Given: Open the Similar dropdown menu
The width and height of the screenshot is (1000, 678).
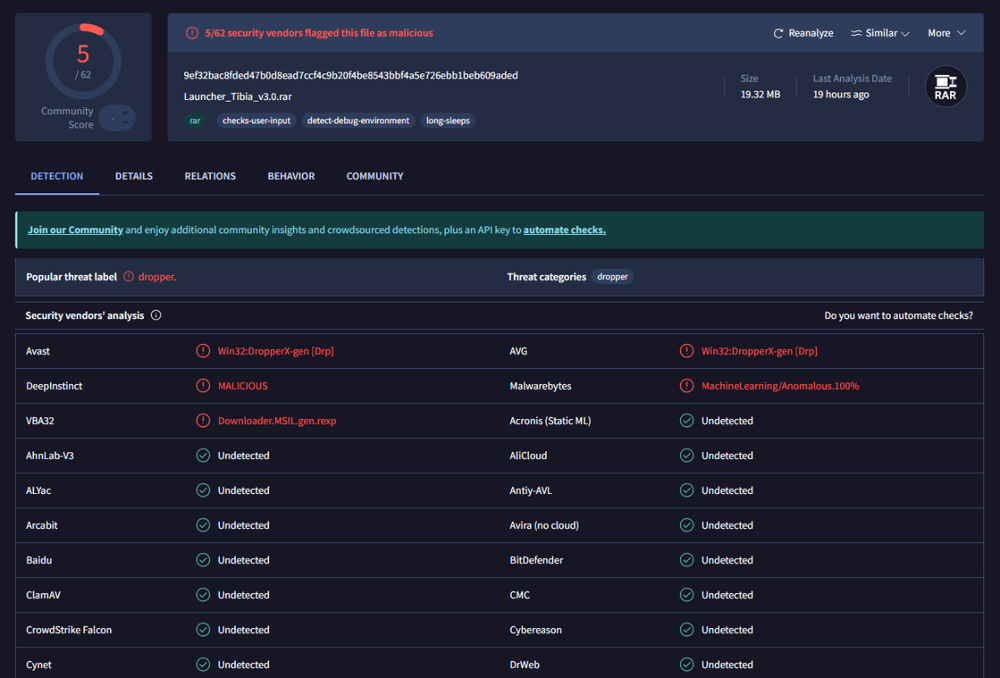Looking at the screenshot, I should click(x=880, y=33).
